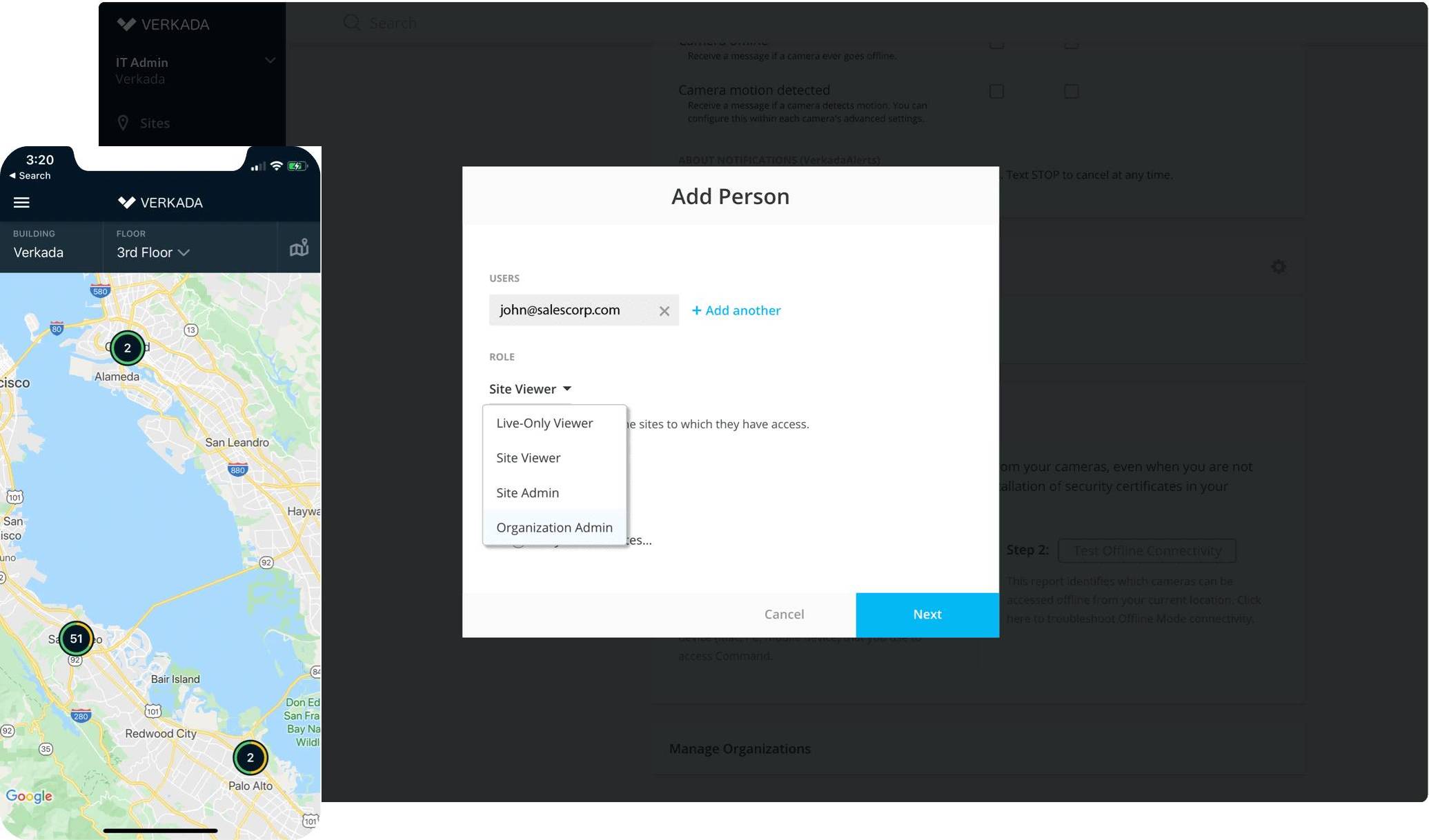Toggle second Camera motion detected checkbox

point(1071,91)
